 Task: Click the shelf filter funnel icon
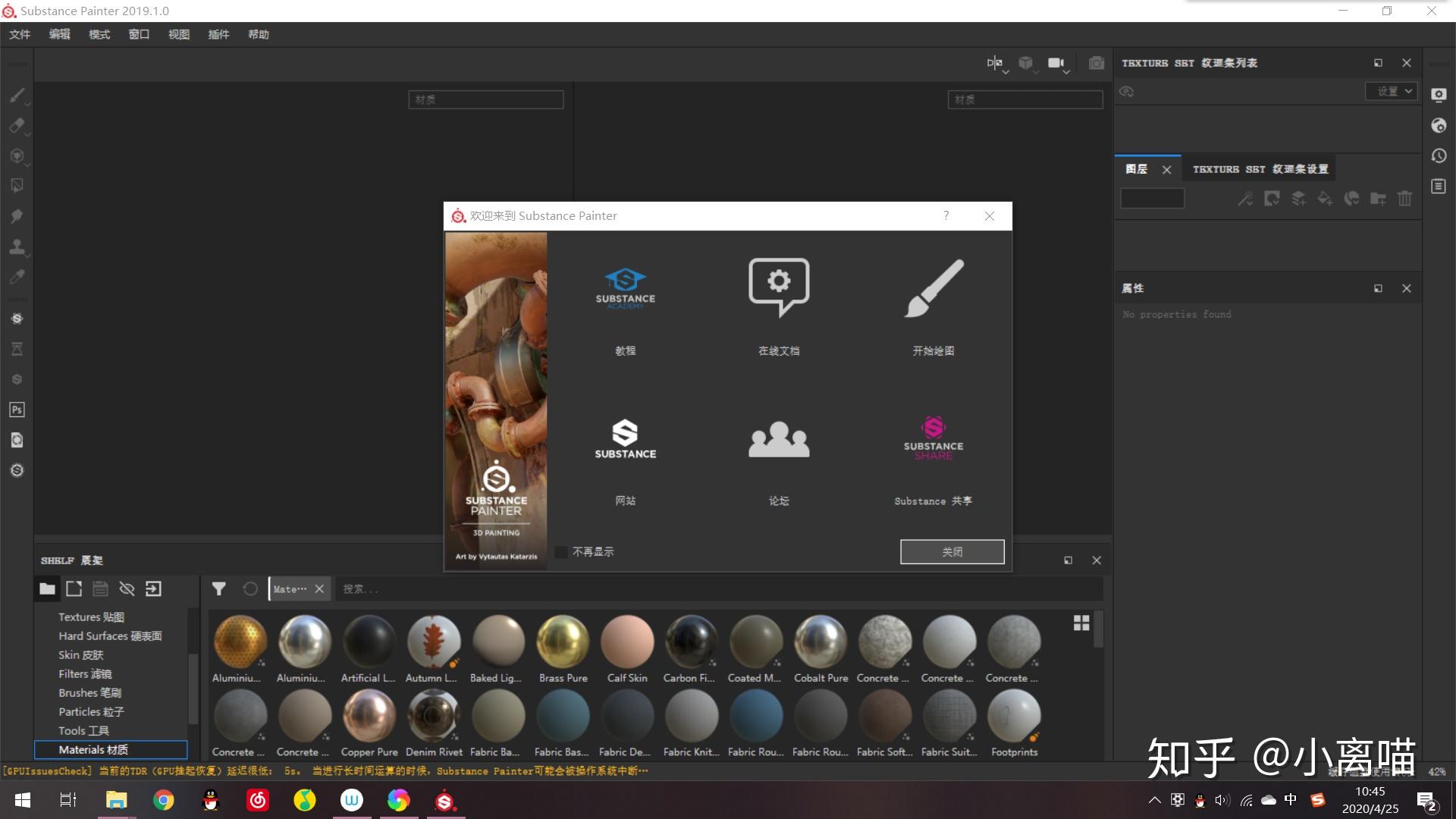pos(219,588)
